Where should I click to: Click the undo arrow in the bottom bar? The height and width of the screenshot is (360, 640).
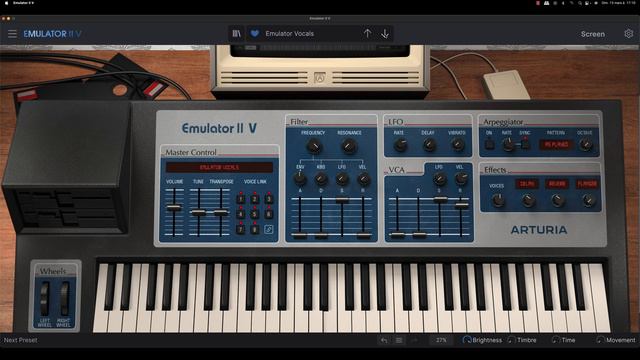(x=384, y=340)
